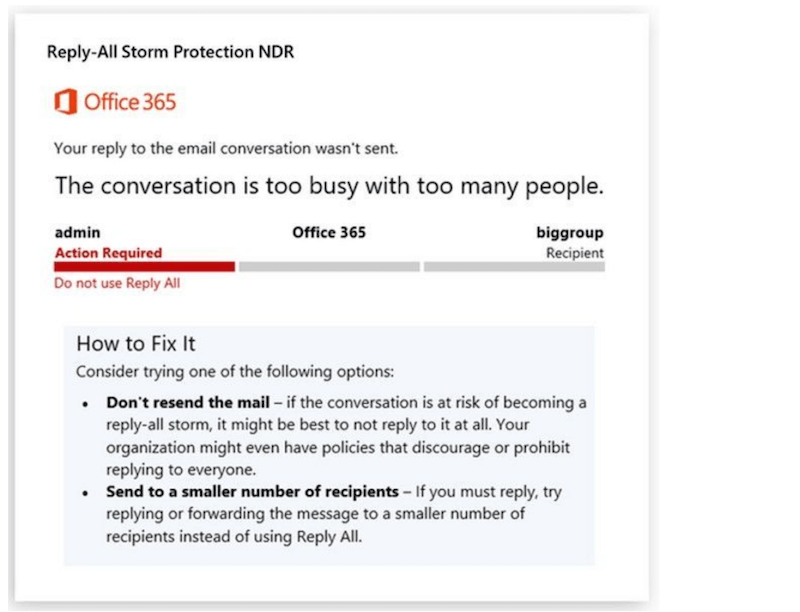Click the "Recipient" label under biggroup
Viewport: 800px width, 612px height.
coord(574,253)
